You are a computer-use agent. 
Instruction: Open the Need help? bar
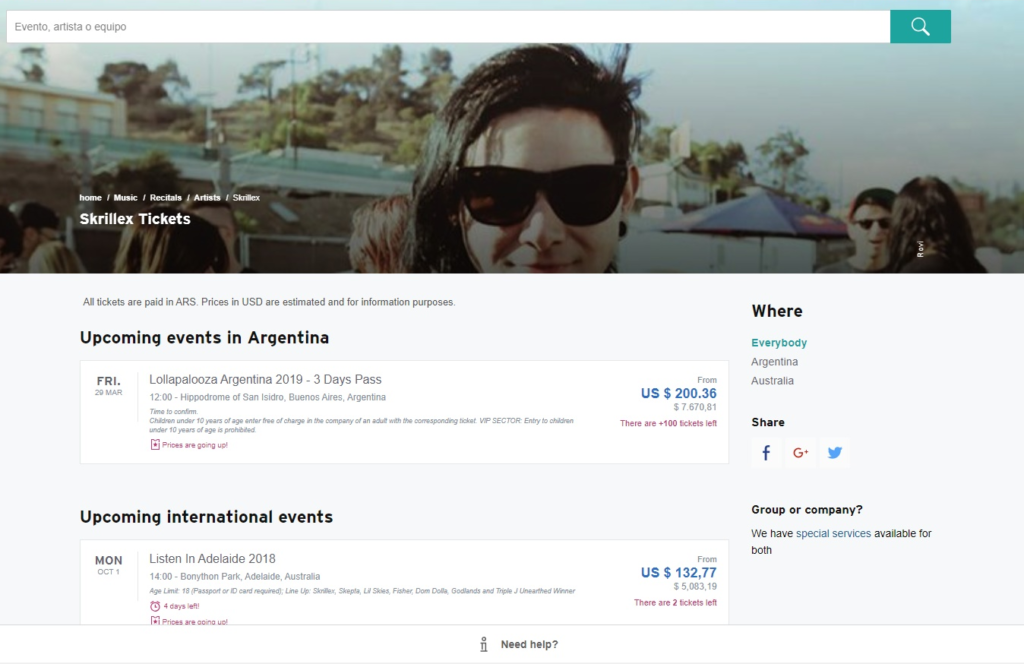coord(529,644)
